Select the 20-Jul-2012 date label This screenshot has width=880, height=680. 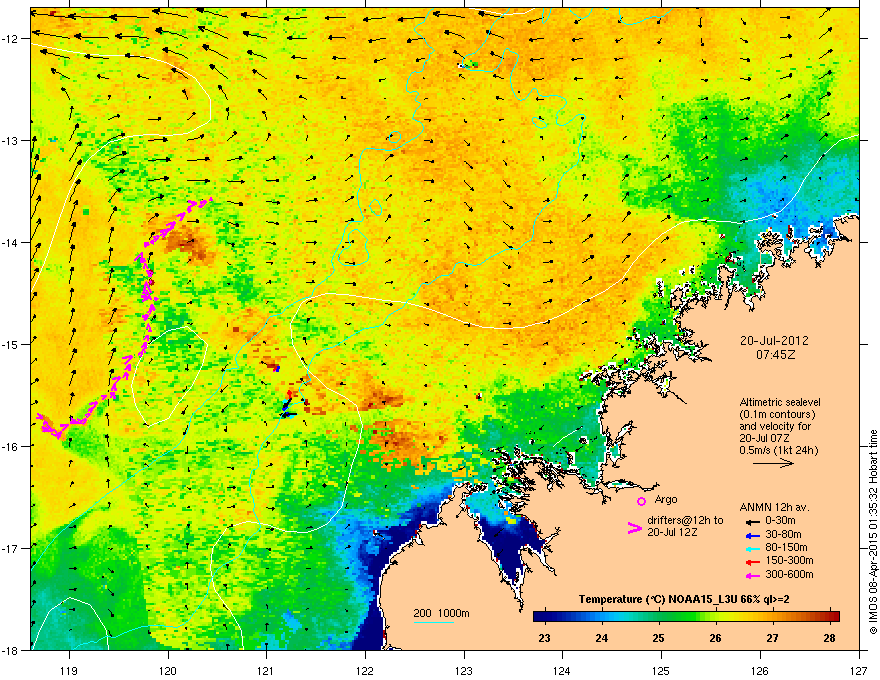(x=774, y=341)
